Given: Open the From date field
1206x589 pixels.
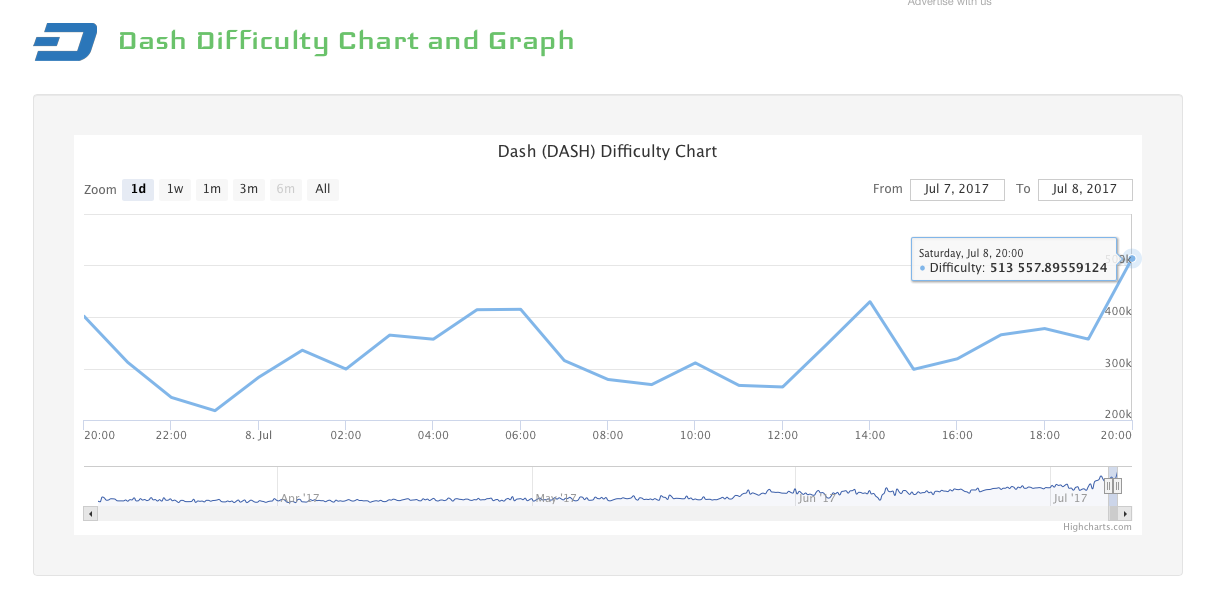Looking at the screenshot, I should click(x=957, y=189).
